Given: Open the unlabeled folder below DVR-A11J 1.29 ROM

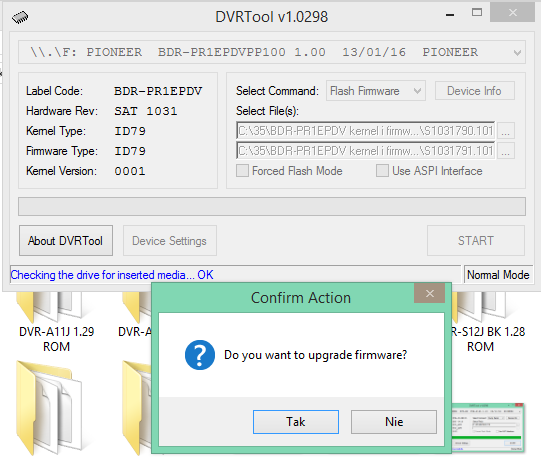Looking at the screenshot, I should pyautogui.click(x=50, y=407).
